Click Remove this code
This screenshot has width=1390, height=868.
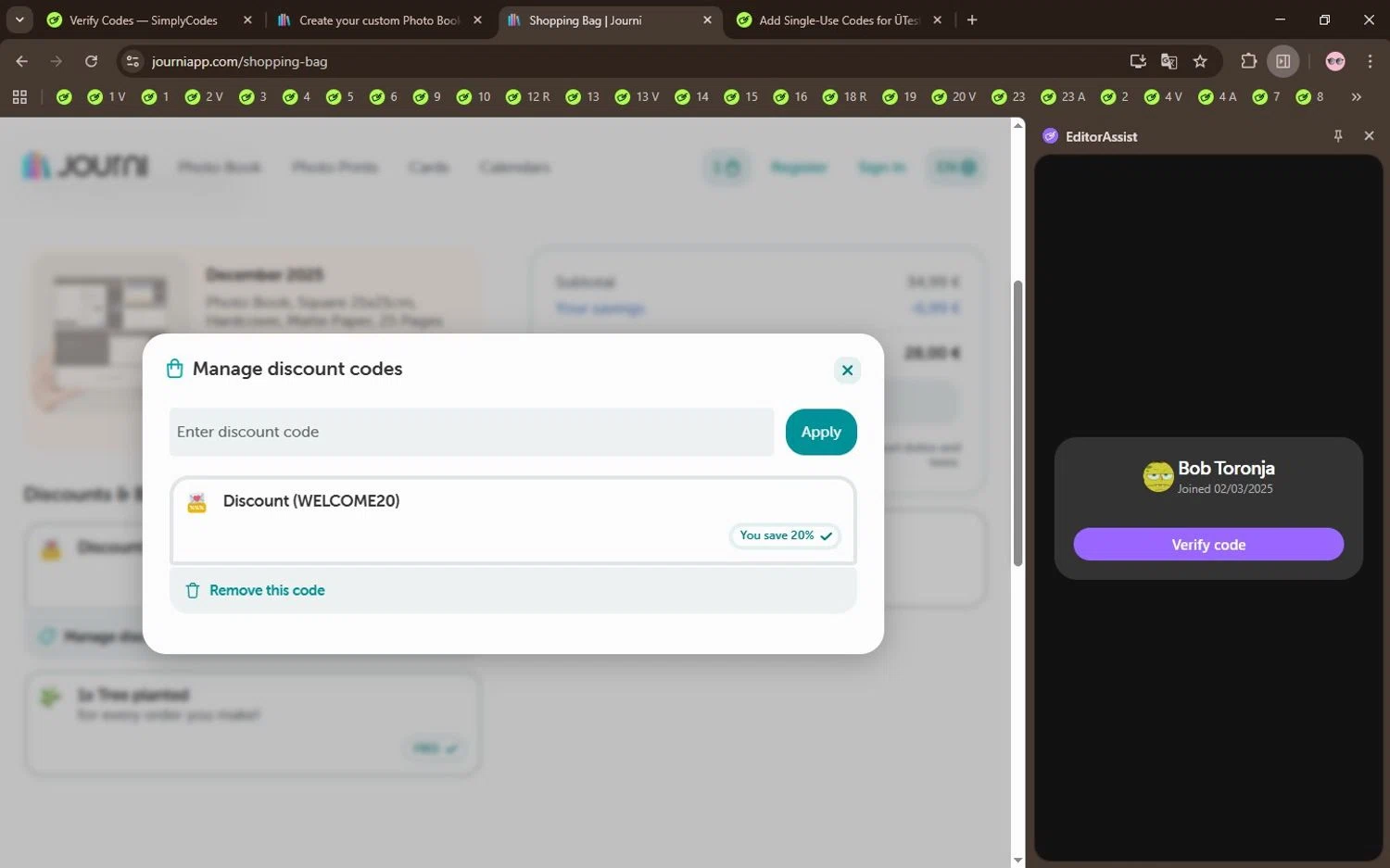click(x=267, y=590)
